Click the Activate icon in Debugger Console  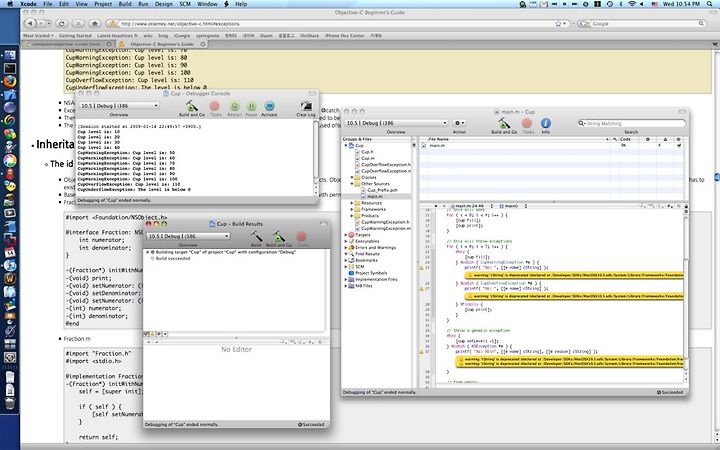point(270,108)
